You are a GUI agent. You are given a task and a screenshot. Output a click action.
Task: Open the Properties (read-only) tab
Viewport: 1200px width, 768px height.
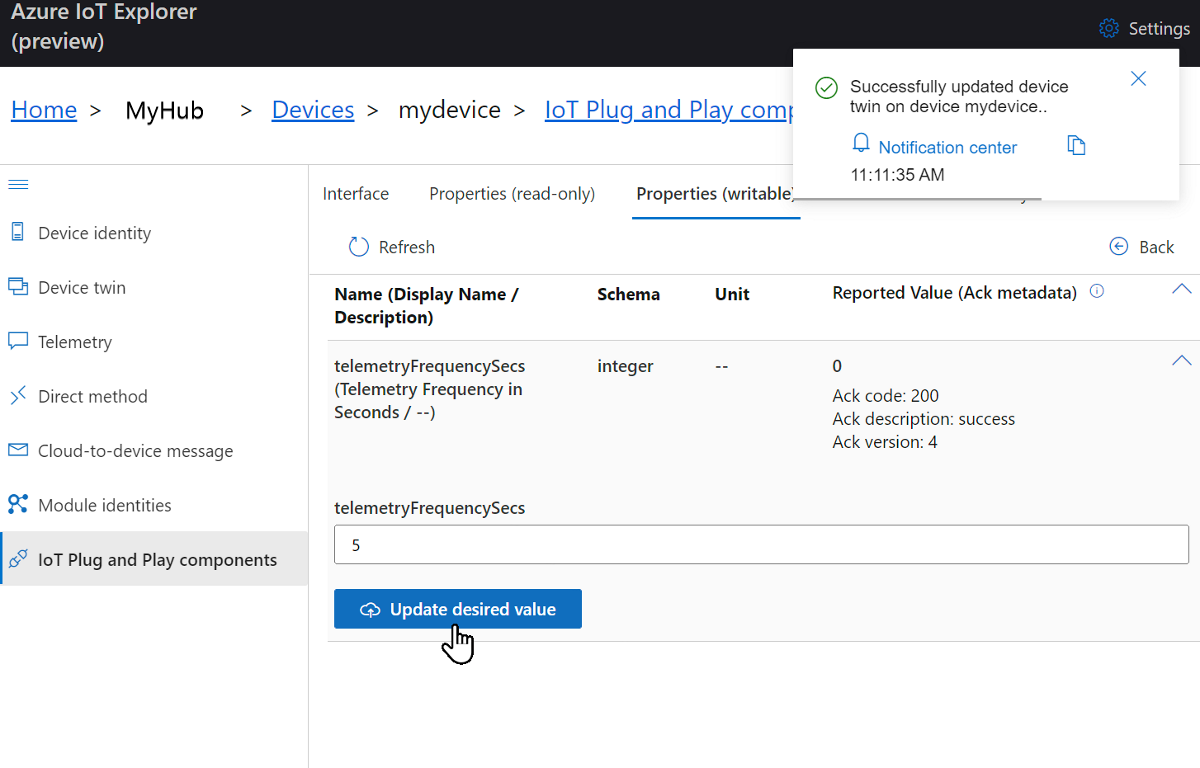coord(511,193)
